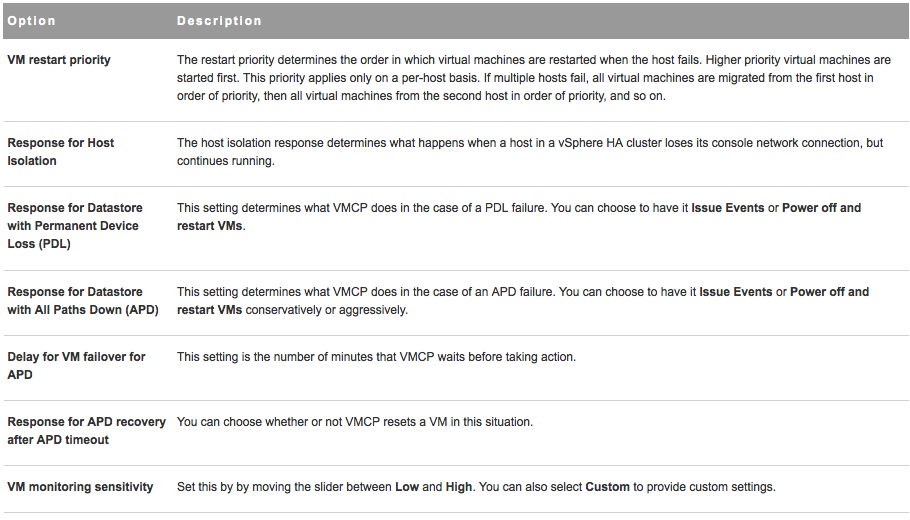This screenshot has width=910, height=520.
Task: Click the Option column header
Action: 32,20
